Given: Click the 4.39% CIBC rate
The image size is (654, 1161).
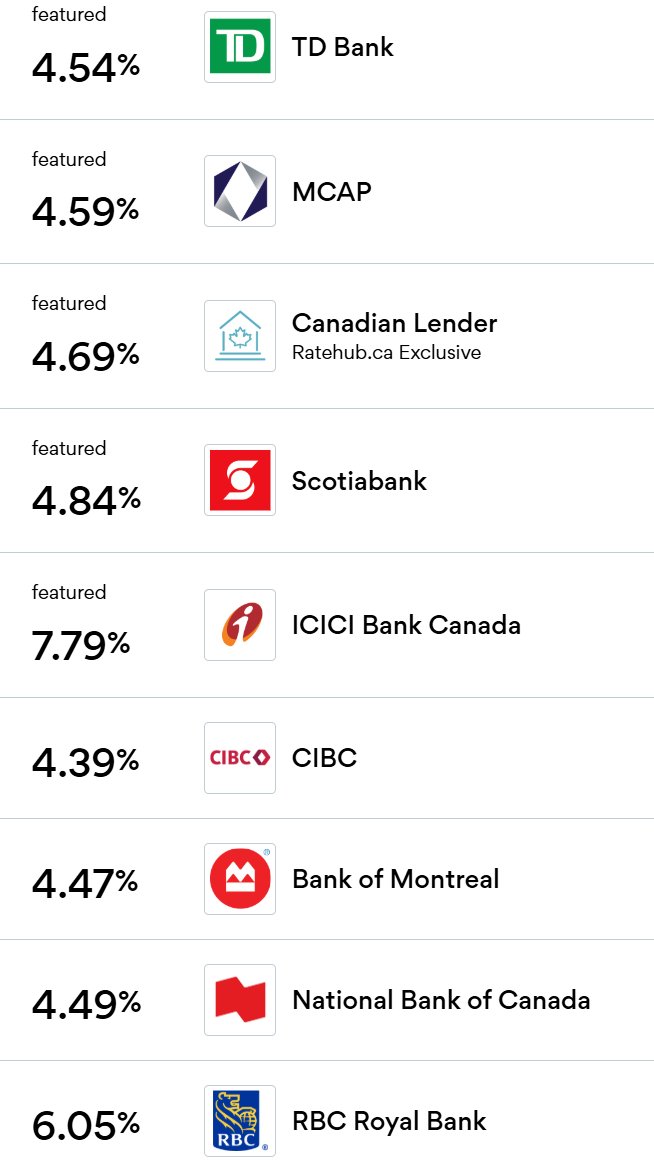Looking at the screenshot, I should pos(86,762).
